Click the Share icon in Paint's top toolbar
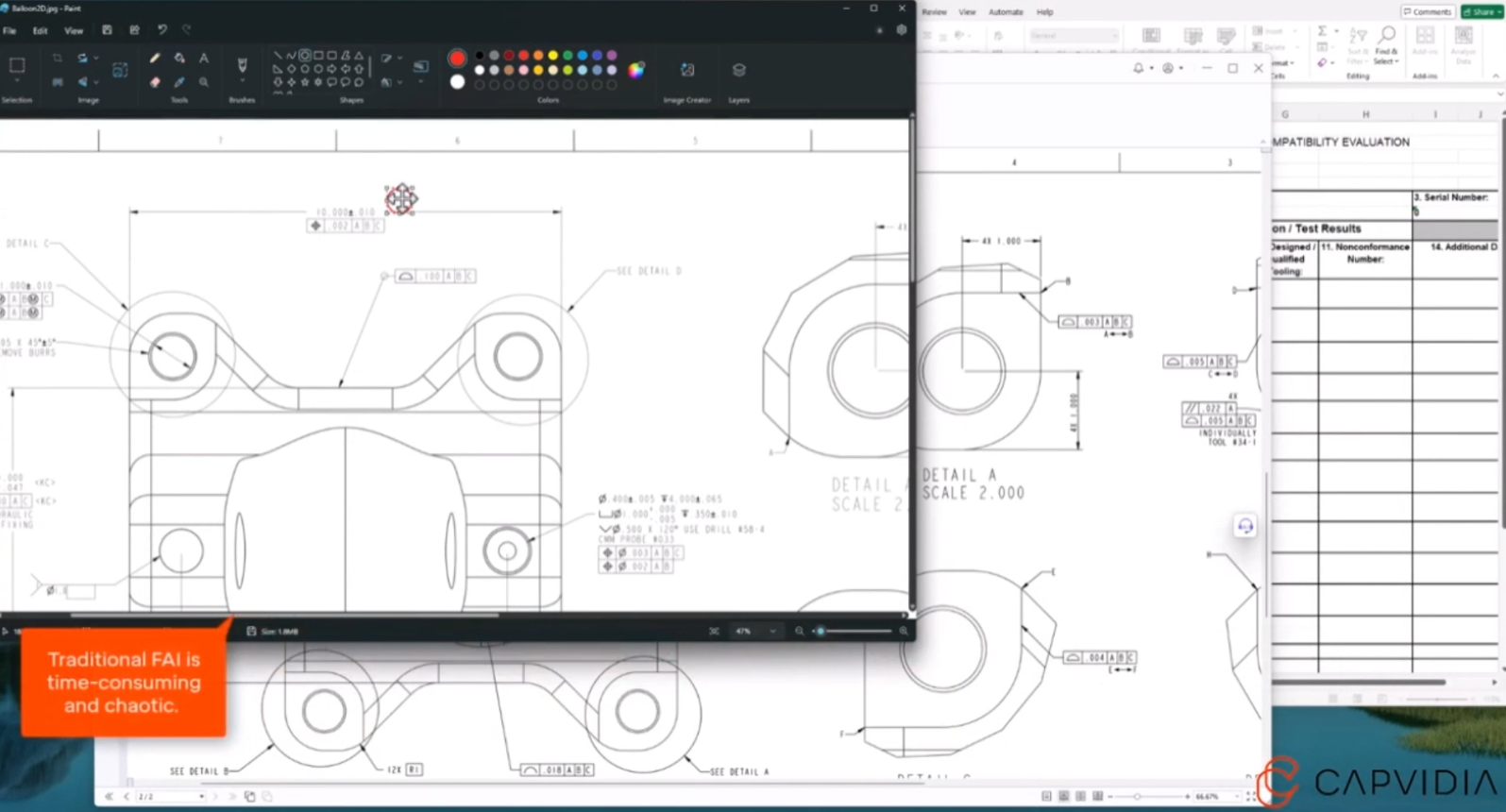 (134, 30)
